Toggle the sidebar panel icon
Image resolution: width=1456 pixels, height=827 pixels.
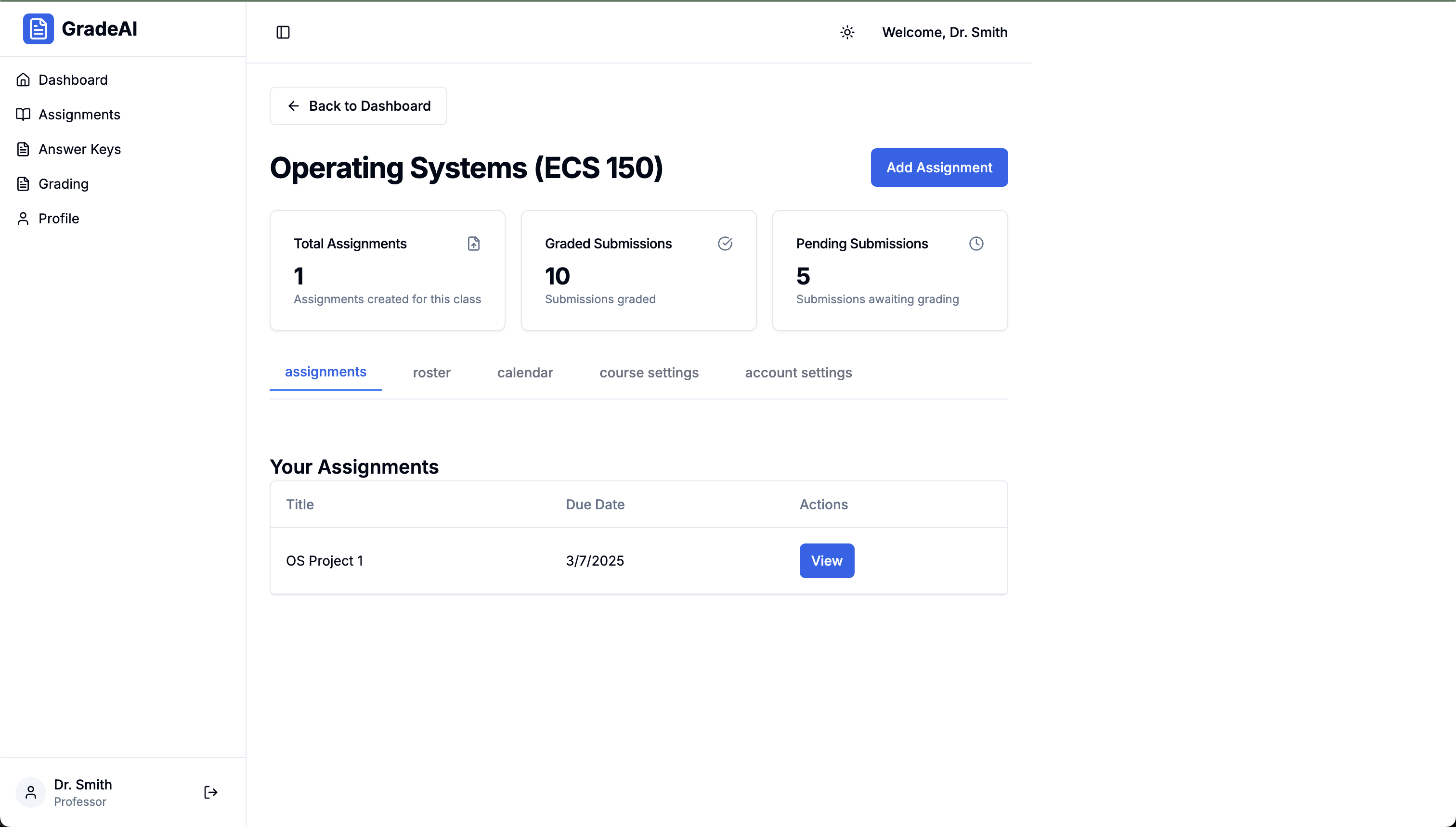(283, 32)
